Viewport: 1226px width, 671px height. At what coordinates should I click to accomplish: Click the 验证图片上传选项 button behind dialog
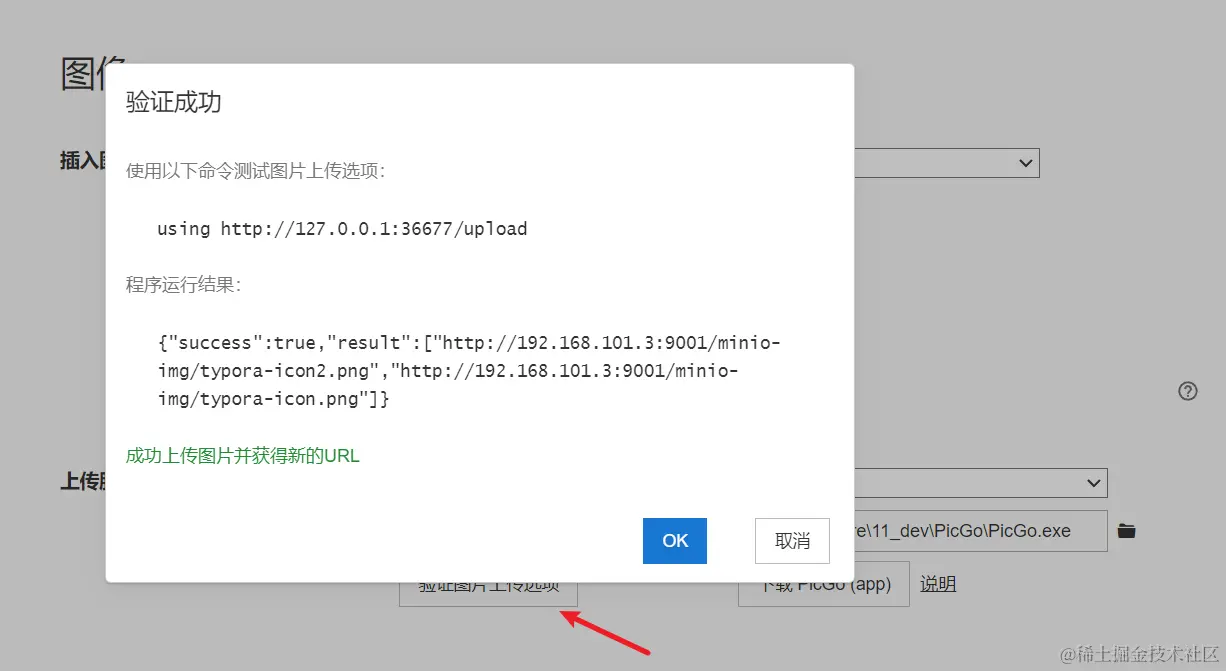pos(488,594)
